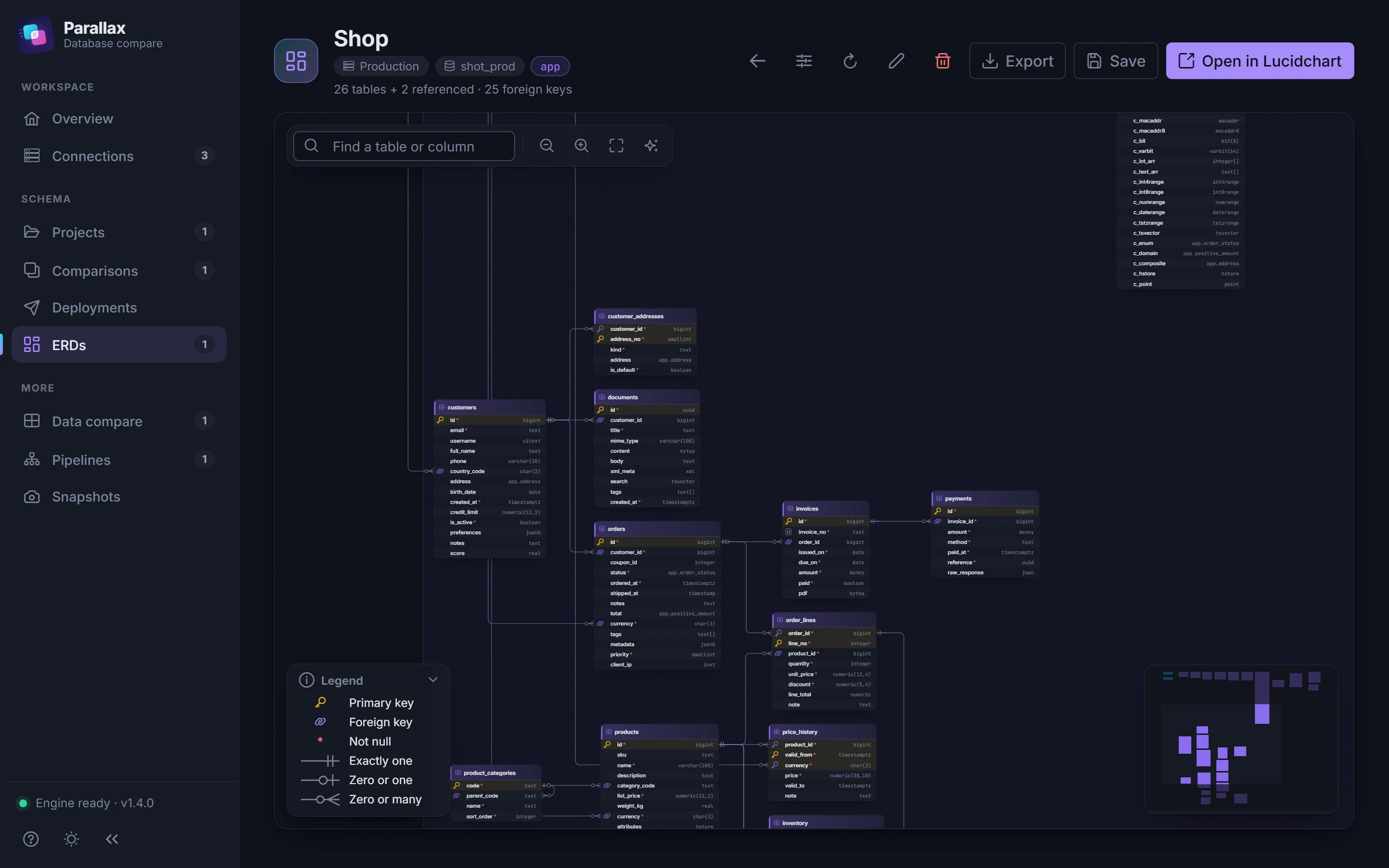
Task: Select the order_lines table header
Action: (824, 620)
